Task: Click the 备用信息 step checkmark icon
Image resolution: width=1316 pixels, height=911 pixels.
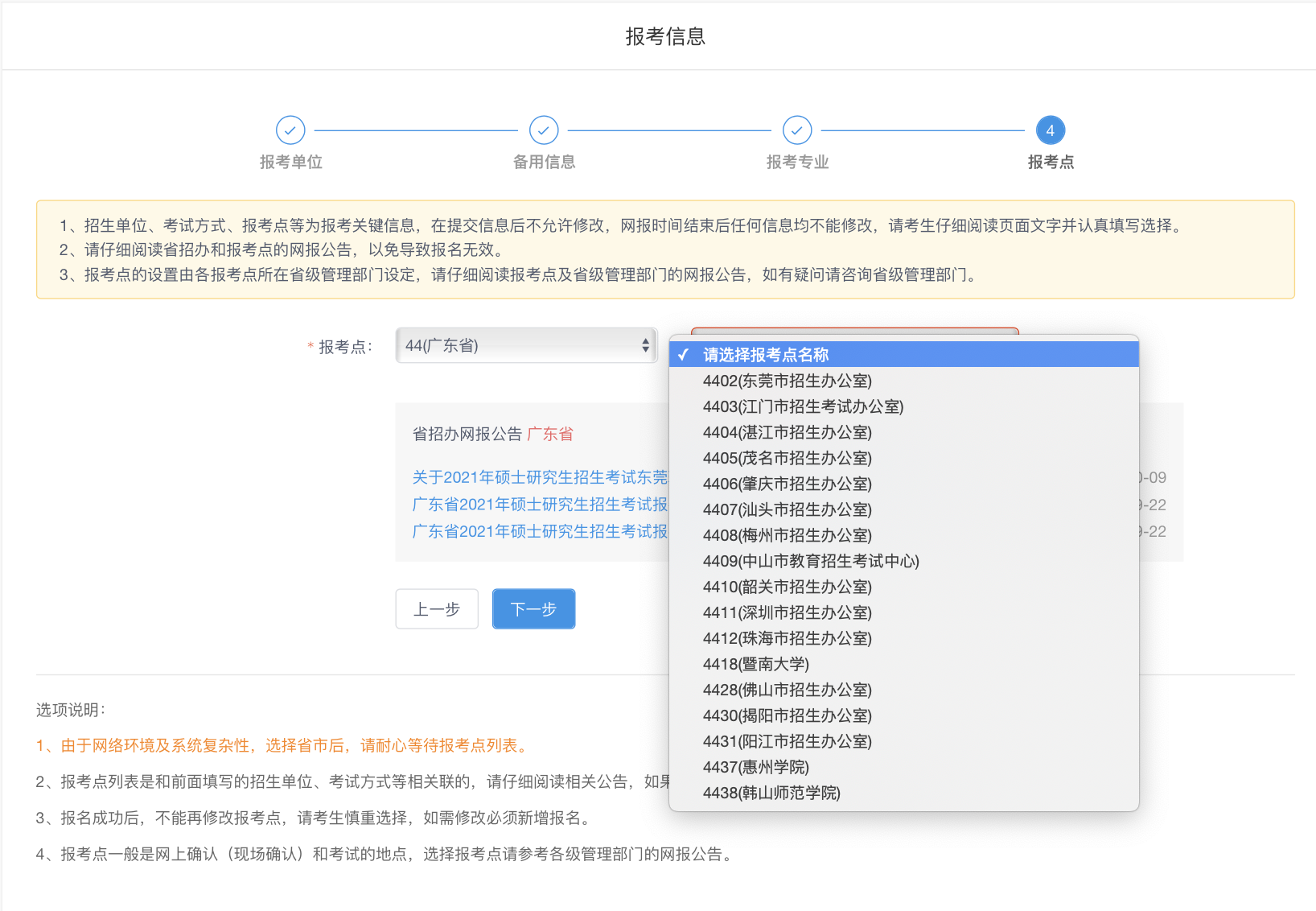Action: [x=544, y=130]
